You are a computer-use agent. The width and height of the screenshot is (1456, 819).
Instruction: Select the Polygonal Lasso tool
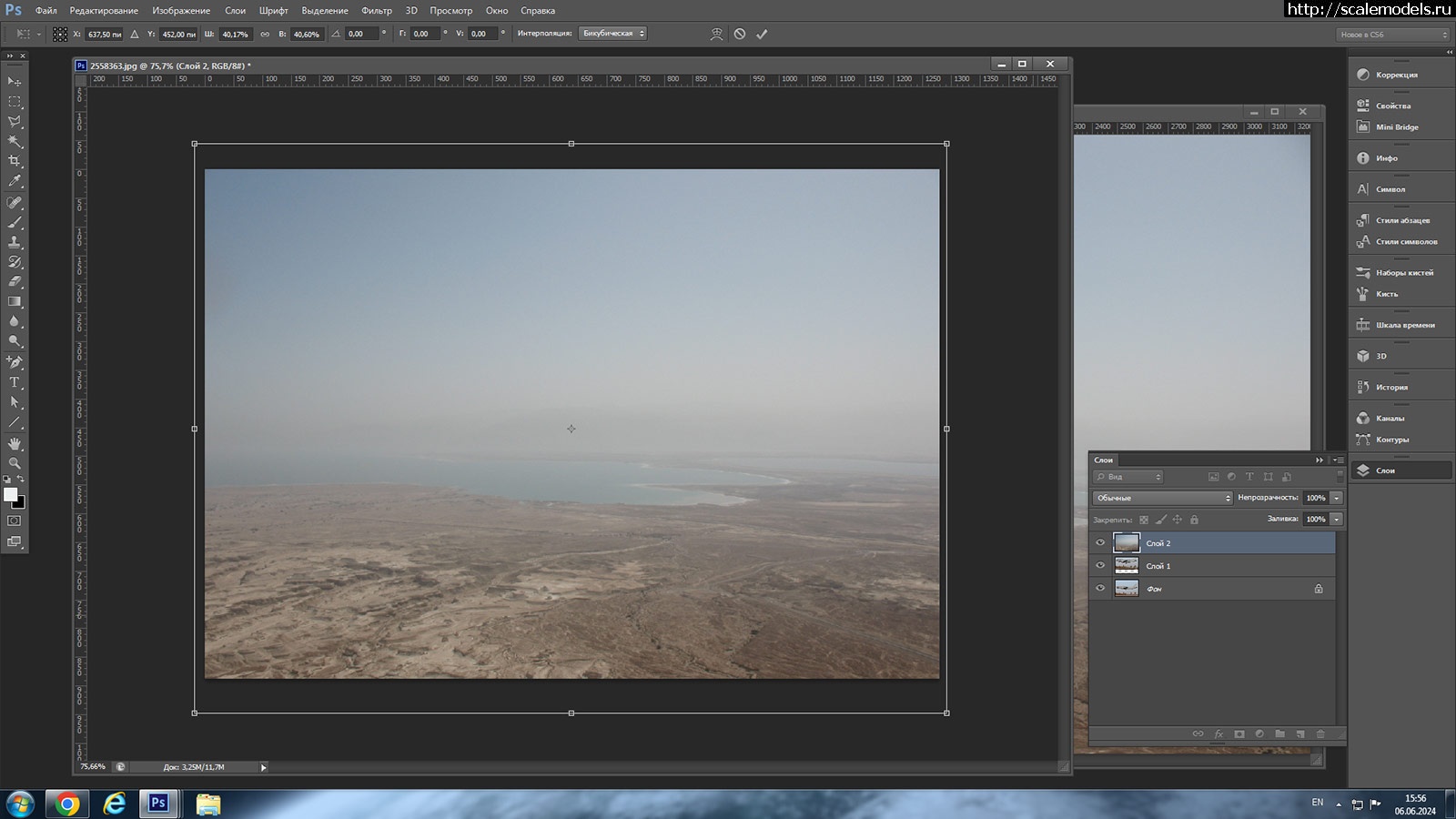[15, 121]
